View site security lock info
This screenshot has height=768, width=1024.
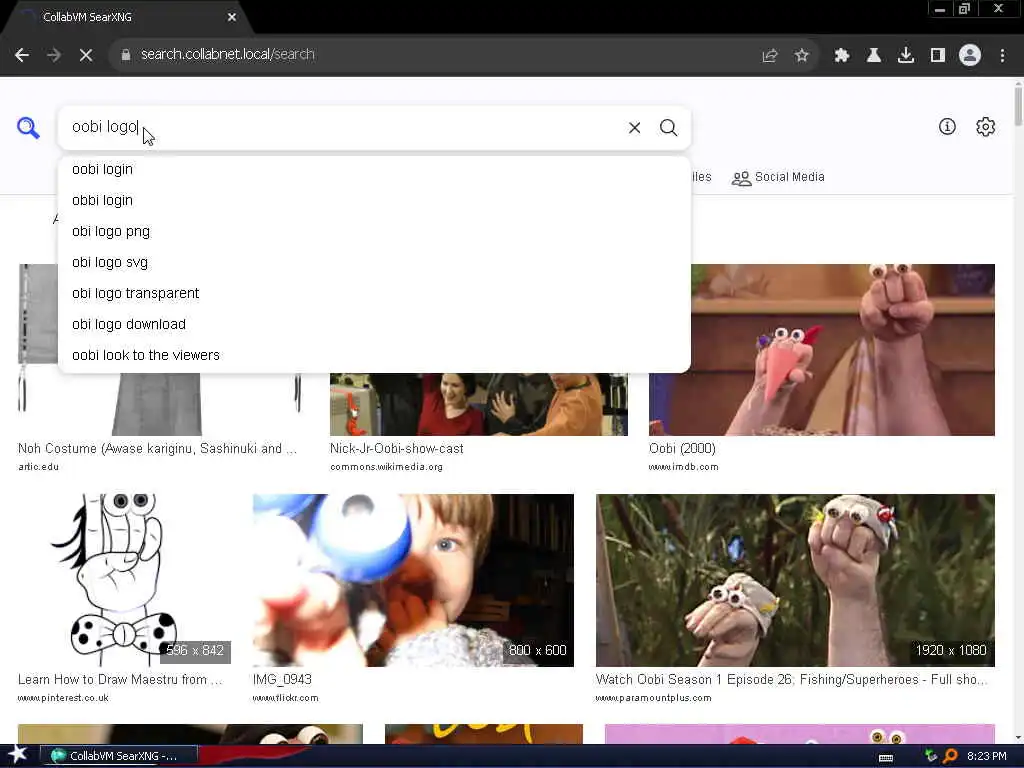126,55
